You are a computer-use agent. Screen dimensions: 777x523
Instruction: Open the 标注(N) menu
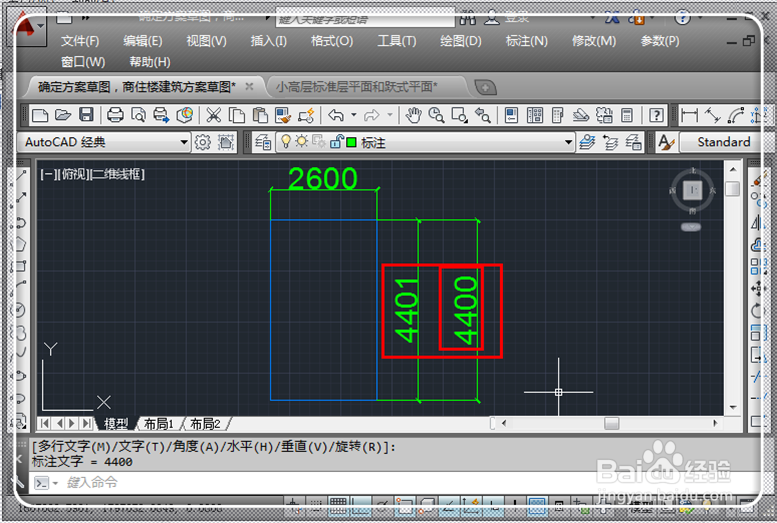pyautogui.click(x=526, y=41)
